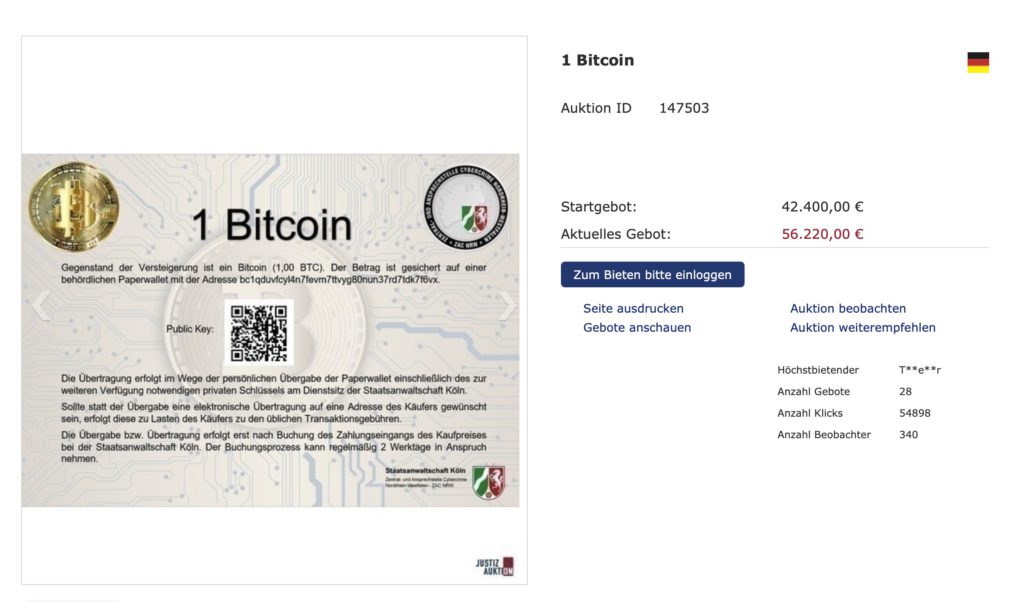Click the current bid amount 56.220,00 €
The image size is (1024, 602).
click(x=822, y=234)
